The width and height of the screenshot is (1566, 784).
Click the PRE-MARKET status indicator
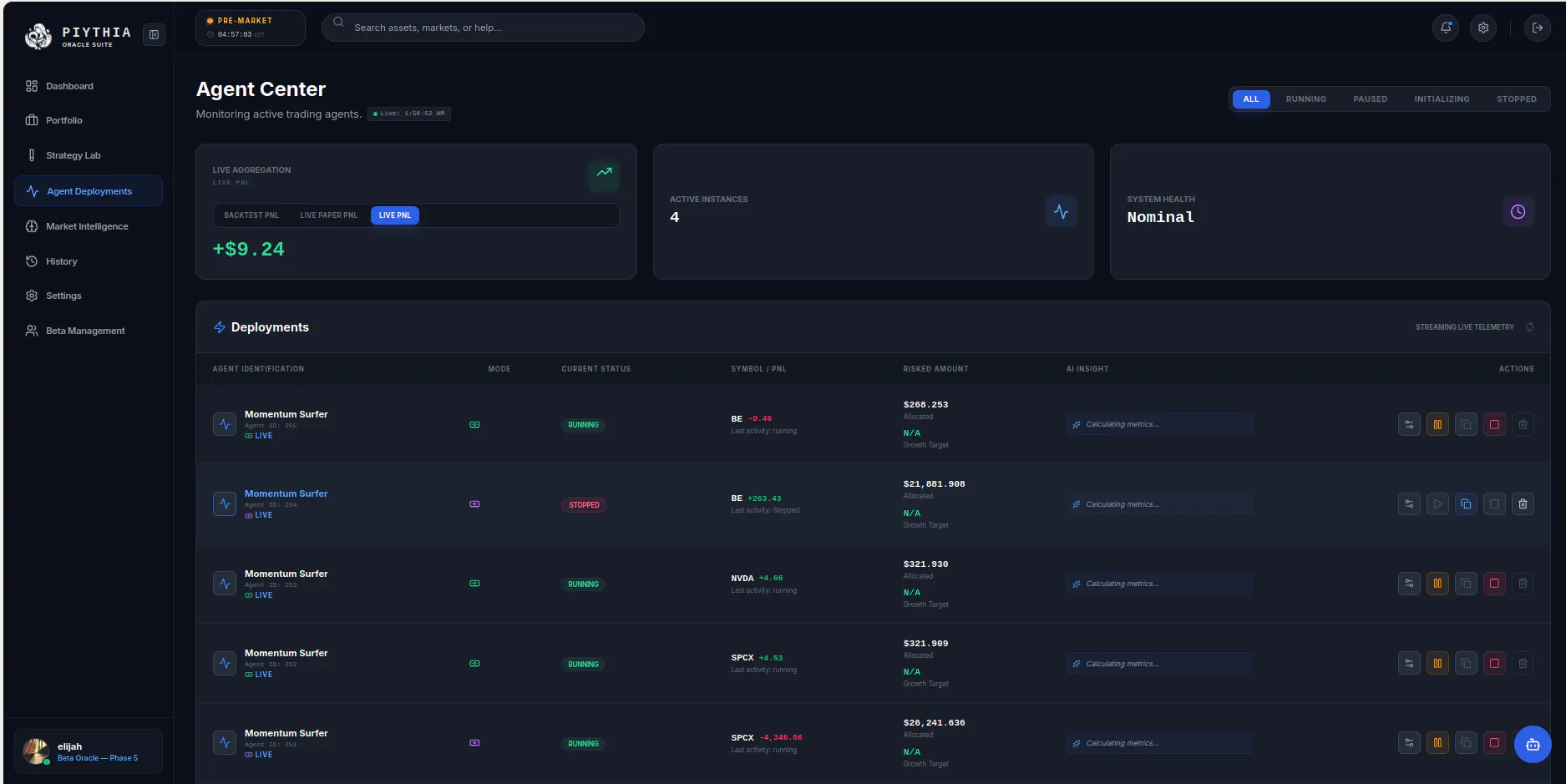(x=250, y=28)
